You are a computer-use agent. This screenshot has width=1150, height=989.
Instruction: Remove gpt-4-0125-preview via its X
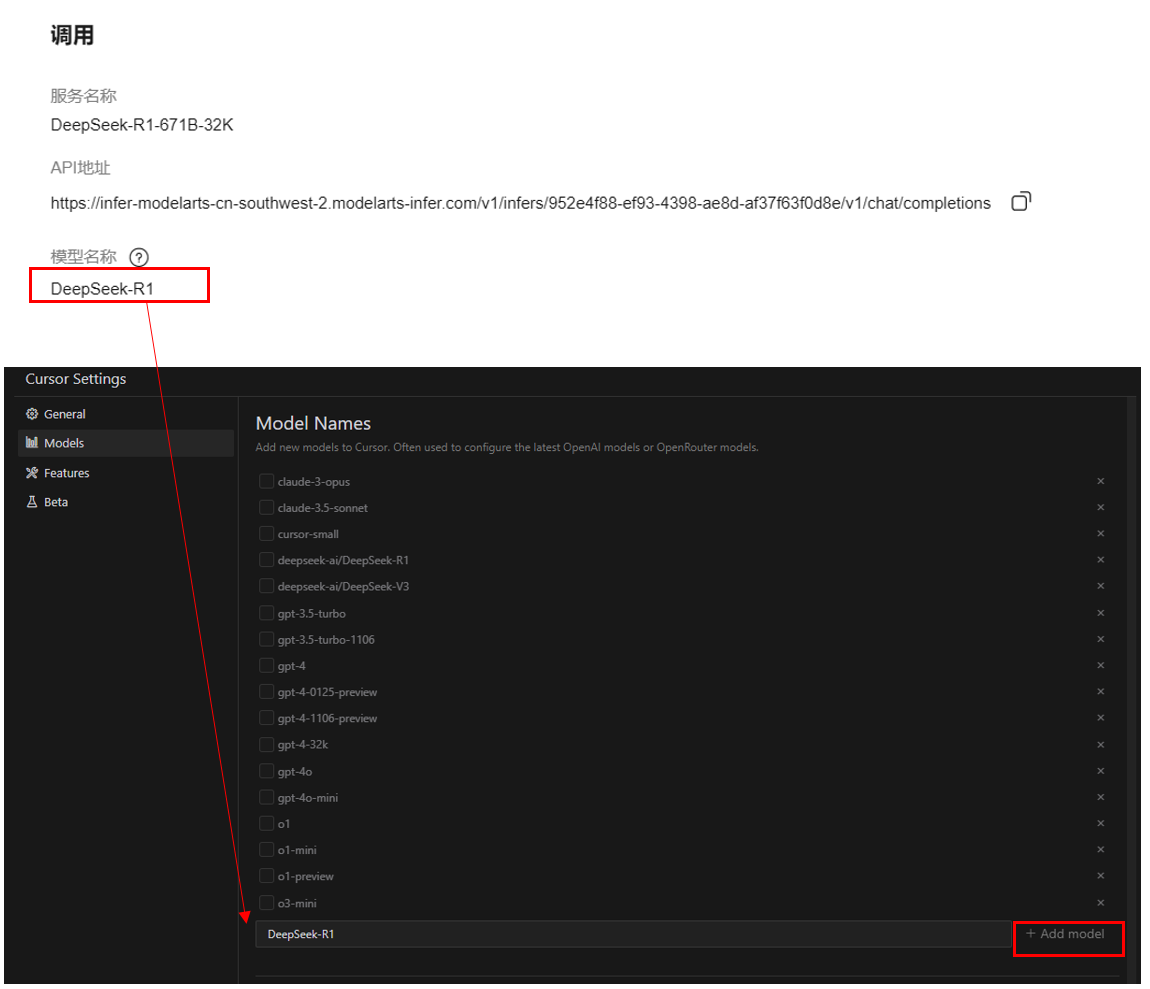pos(1100,692)
